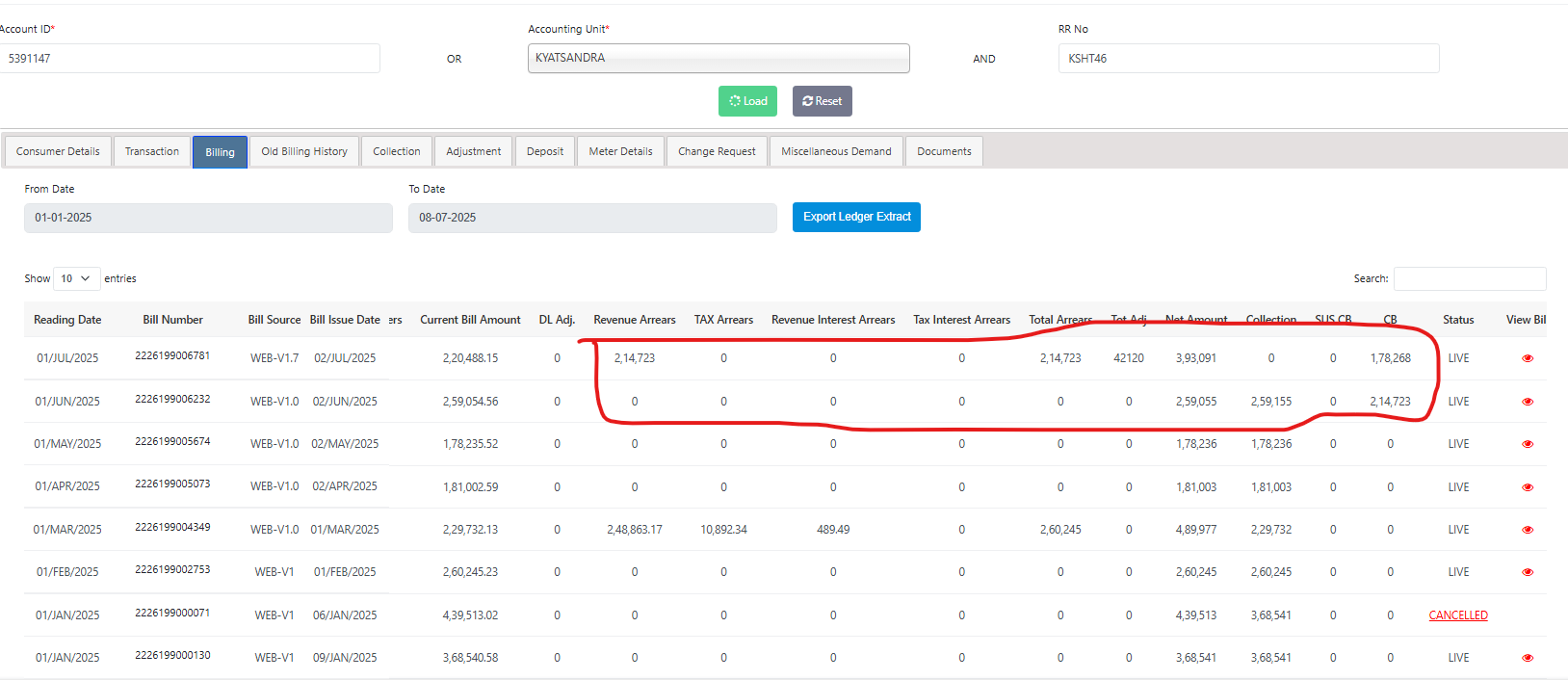Sort by Bill Issue Date header

(345, 320)
